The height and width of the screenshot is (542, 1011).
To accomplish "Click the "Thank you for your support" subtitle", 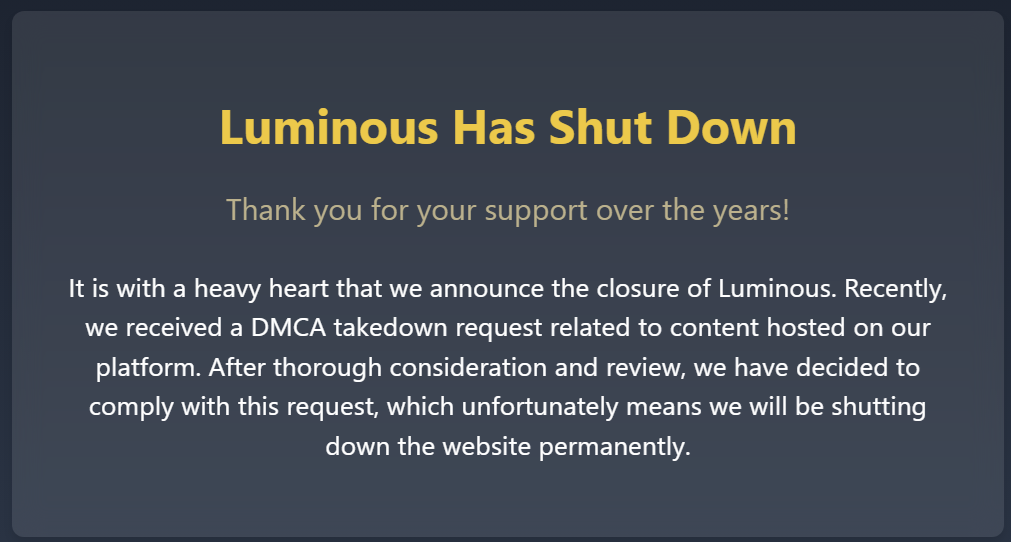I will [x=508, y=211].
